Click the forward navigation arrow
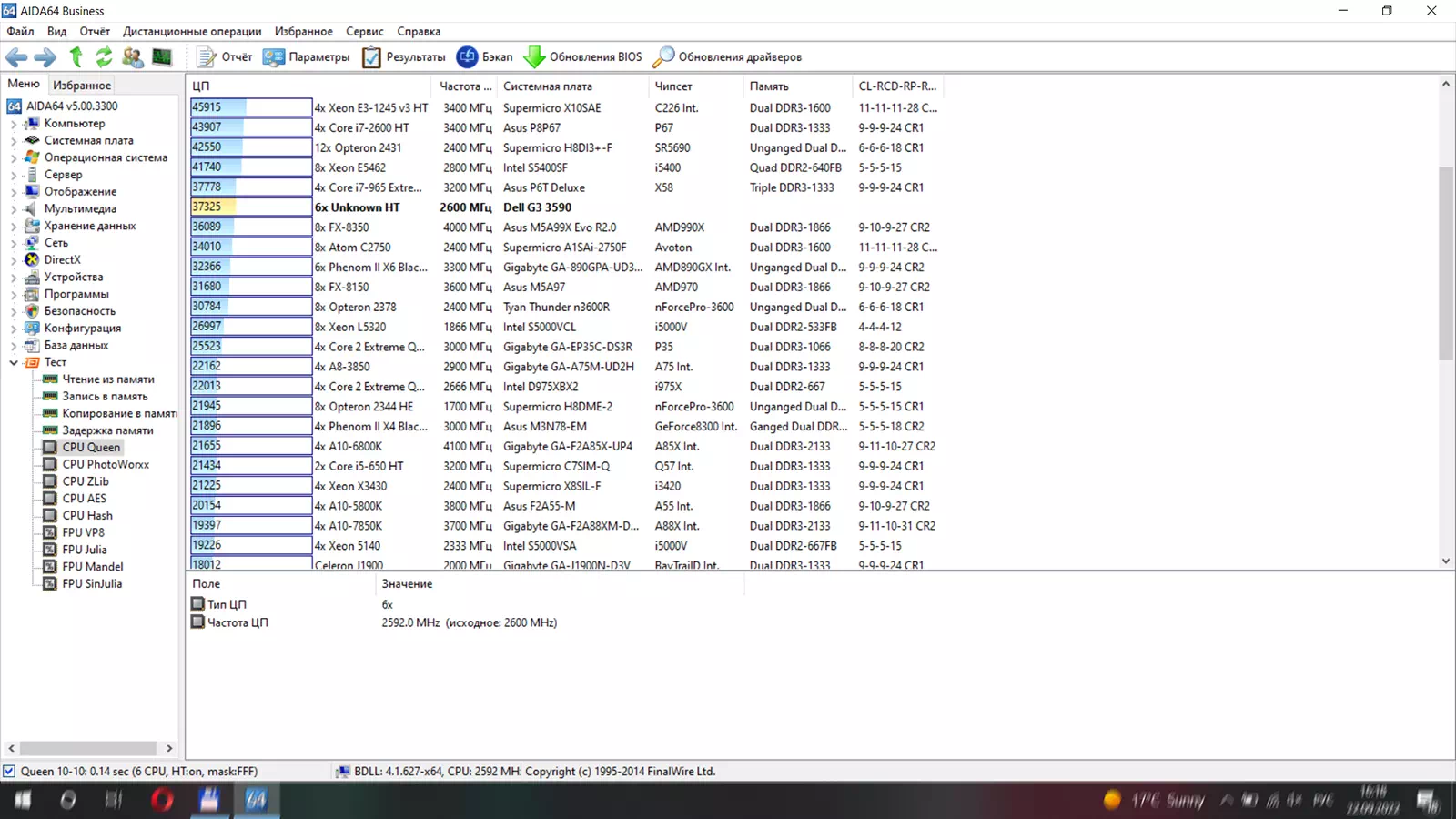This screenshot has height=819, width=1456. 44,56
